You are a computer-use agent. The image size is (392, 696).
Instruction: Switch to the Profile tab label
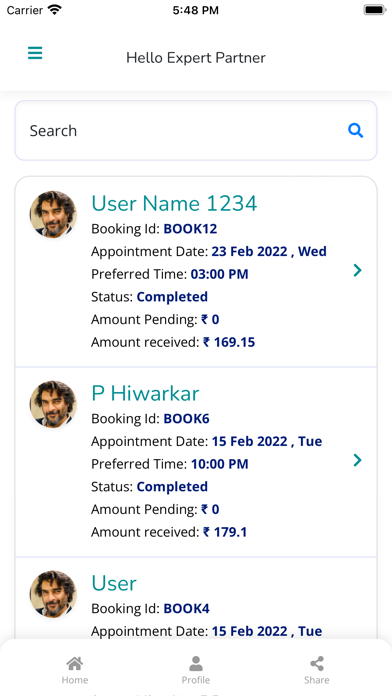tap(196, 680)
